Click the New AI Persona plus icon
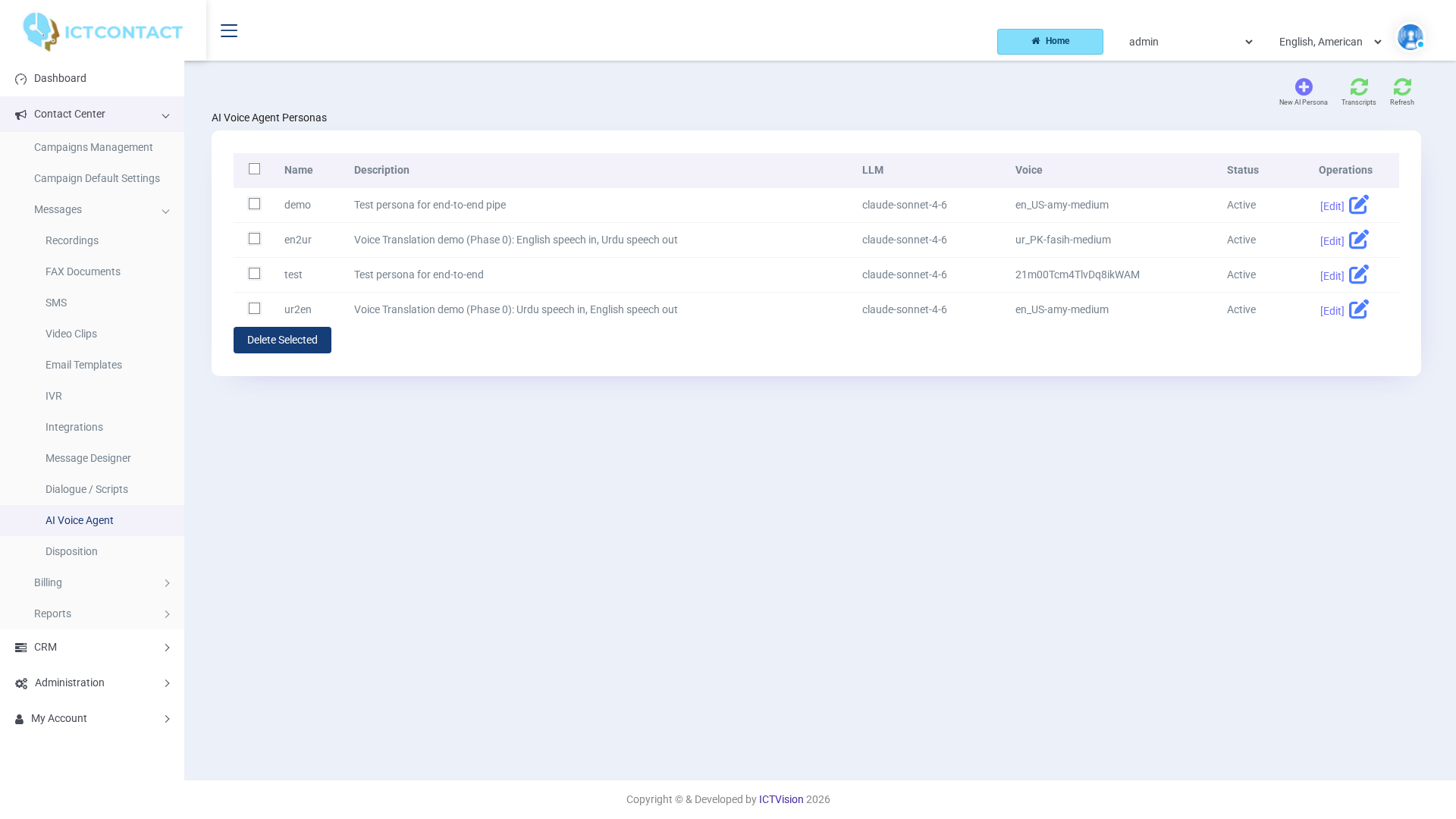This screenshot has height=819, width=1456. pyautogui.click(x=1304, y=86)
